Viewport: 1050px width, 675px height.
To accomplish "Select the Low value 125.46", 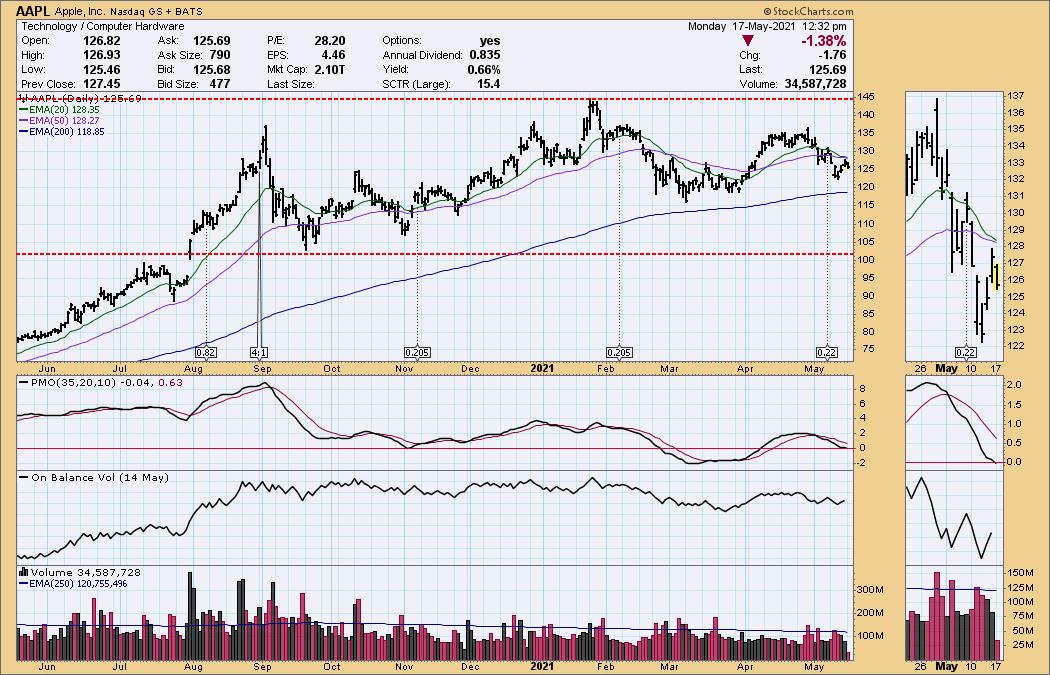I will (x=101, y=70).
